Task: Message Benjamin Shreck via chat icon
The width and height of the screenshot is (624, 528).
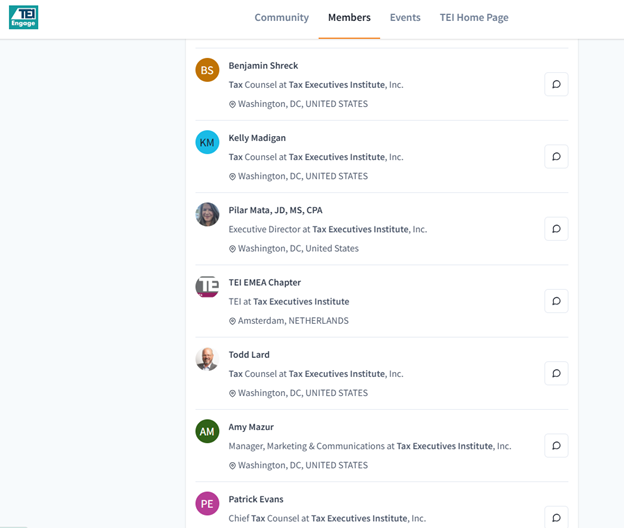Action: pos(556,84)
